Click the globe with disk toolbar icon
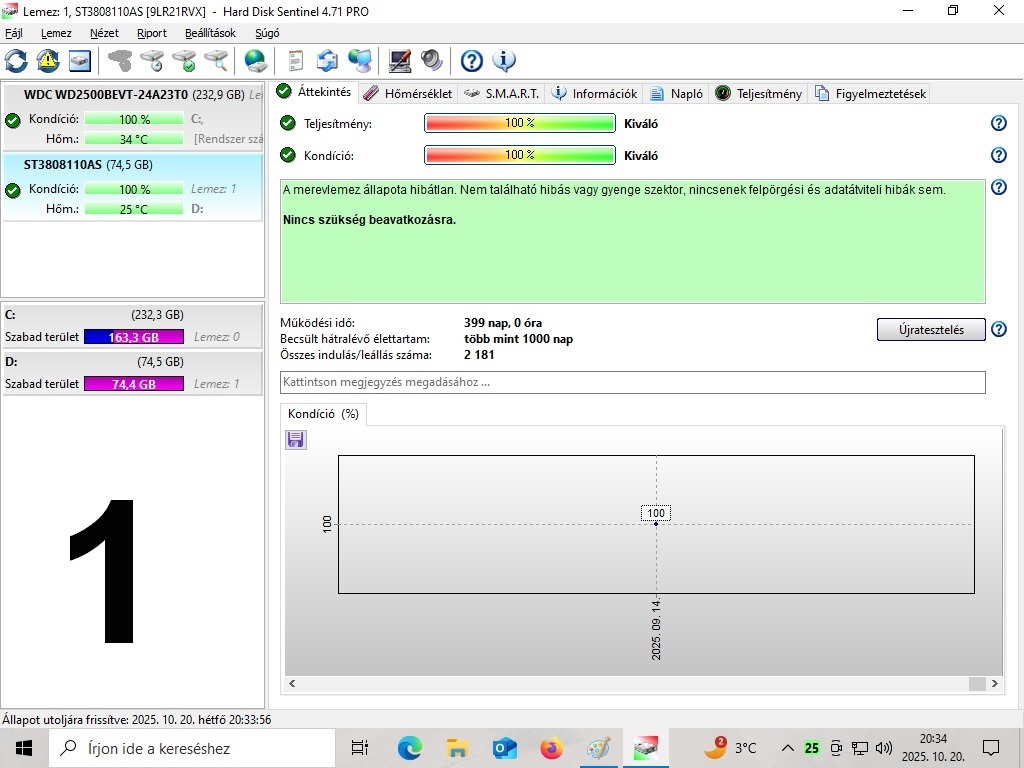Screen dimensions: 1024x768 255,61
